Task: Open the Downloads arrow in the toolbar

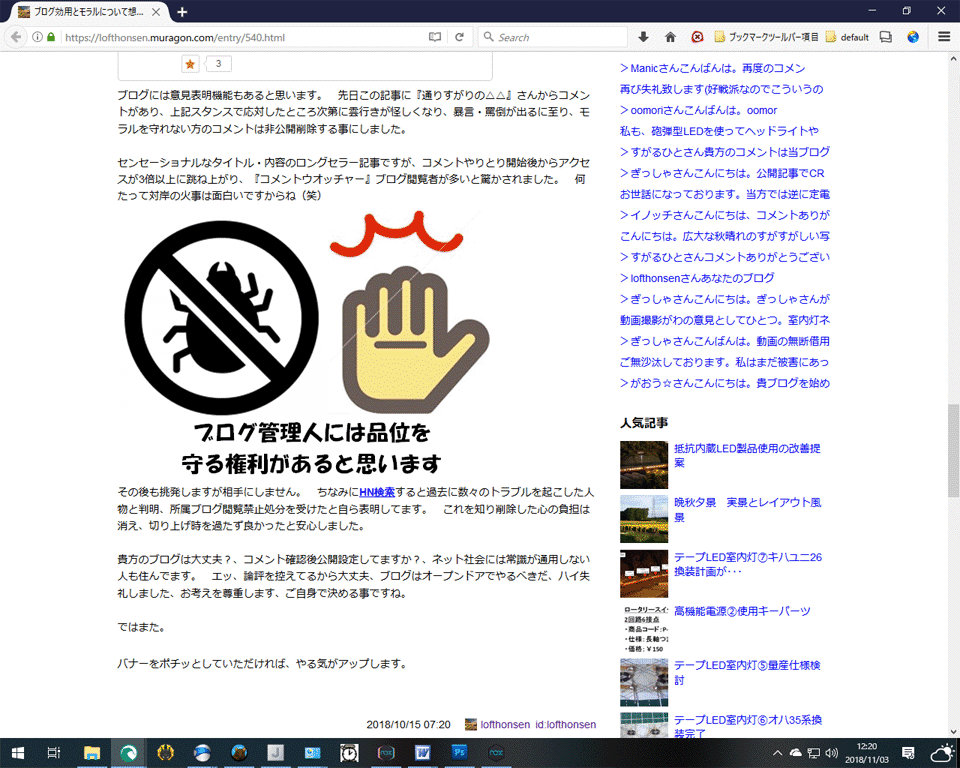Action: pyautogui.click(x=643, y=36)
